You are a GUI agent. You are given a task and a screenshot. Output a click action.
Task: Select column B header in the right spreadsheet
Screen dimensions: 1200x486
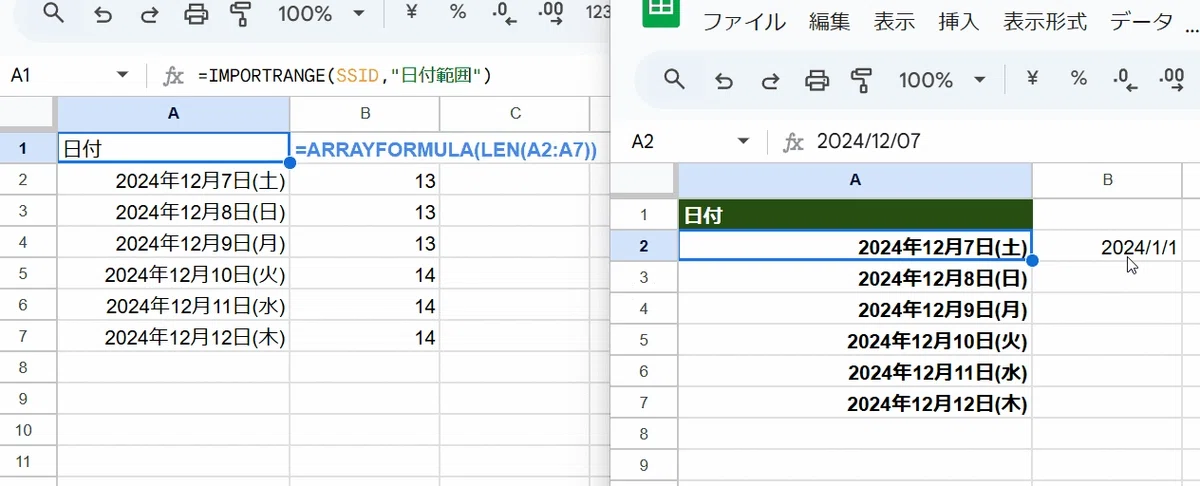[x=1108, y=180]
